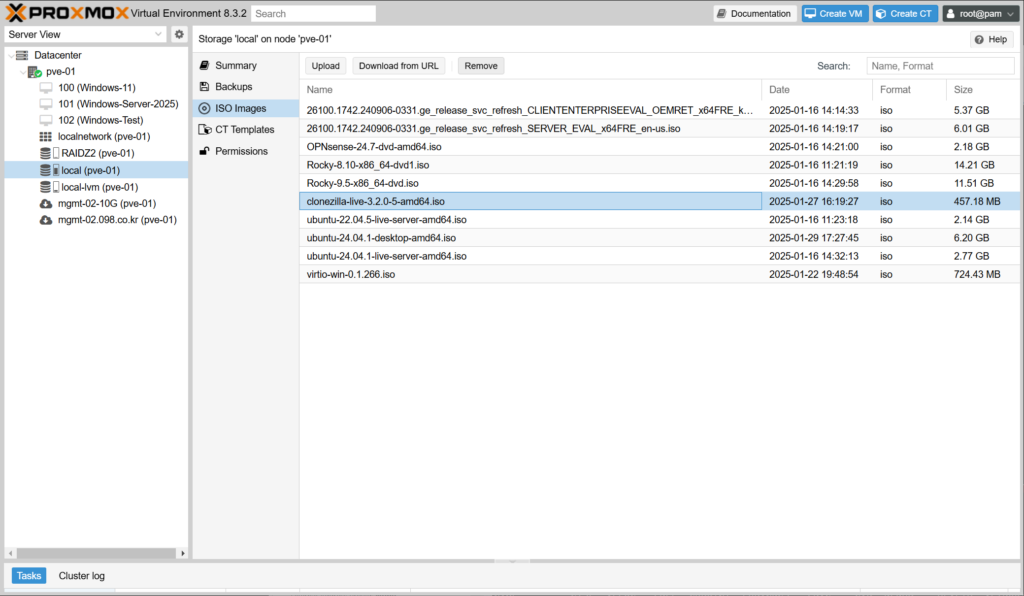Click the Name, Format search field
The image size is (1024, 596).
939,66
